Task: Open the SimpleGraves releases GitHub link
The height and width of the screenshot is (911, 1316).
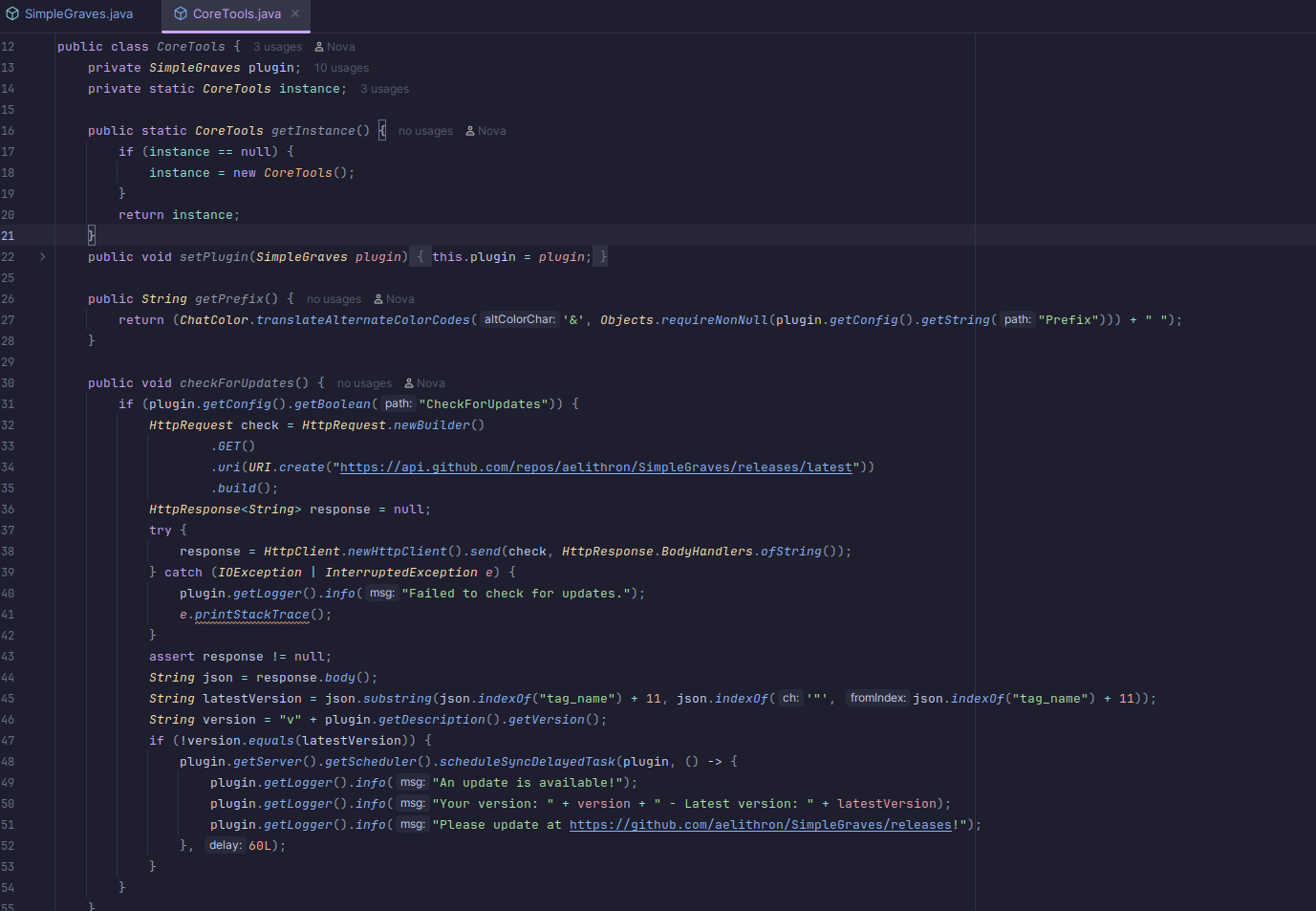Action: [760, 825]
